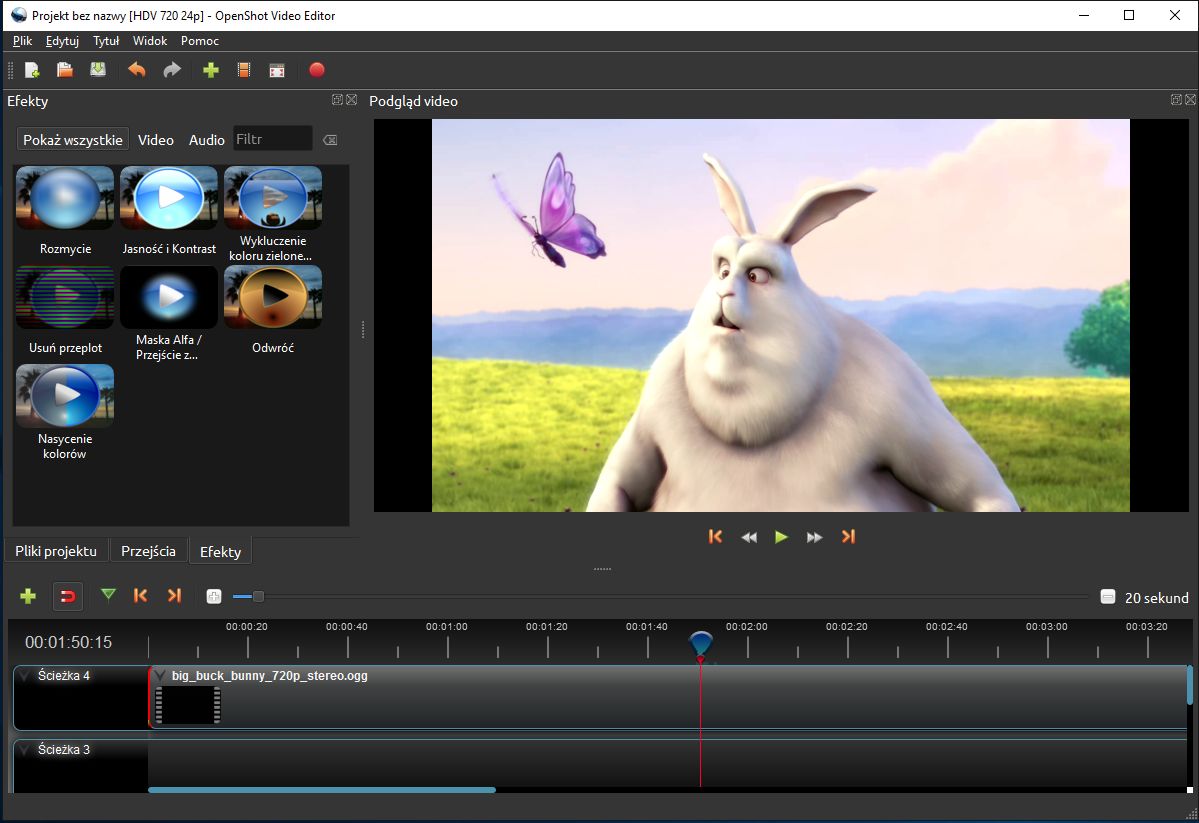Open the Plik menu
The height and width of the screenshot is (823, 1199).
point(22,41)
